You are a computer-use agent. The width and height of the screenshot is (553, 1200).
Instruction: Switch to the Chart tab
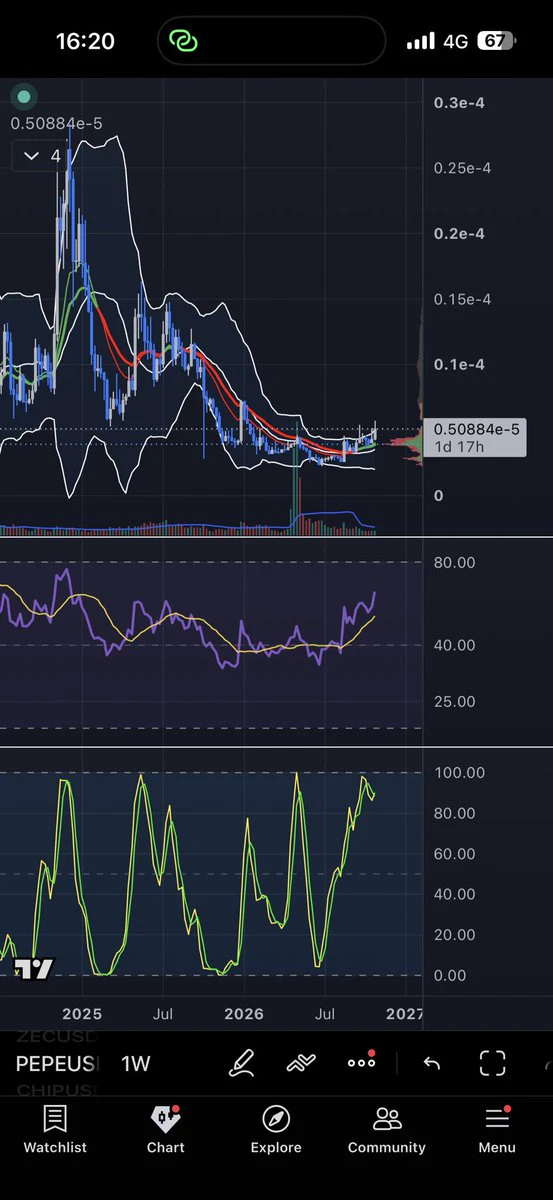pos(166,1130)
